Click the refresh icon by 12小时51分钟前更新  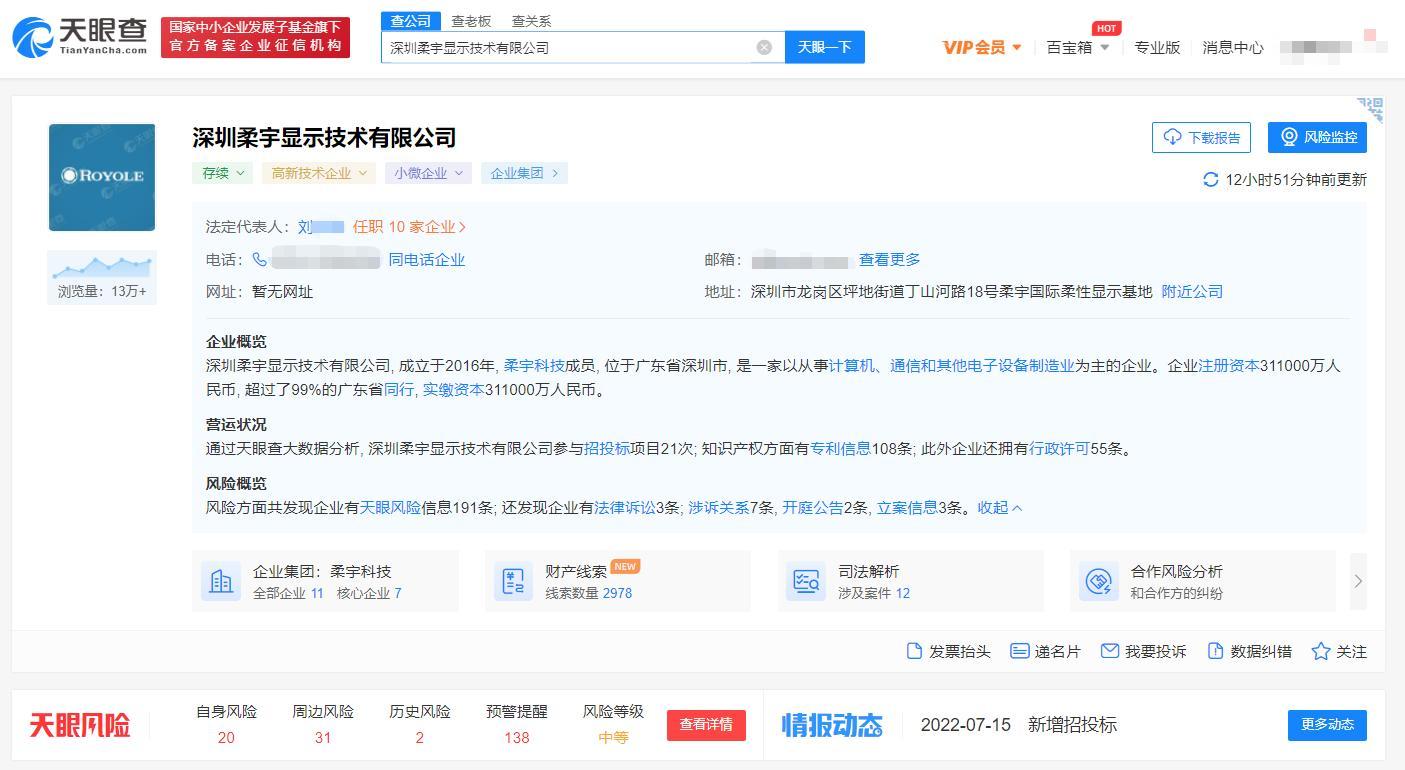(x=1210, y=179)
